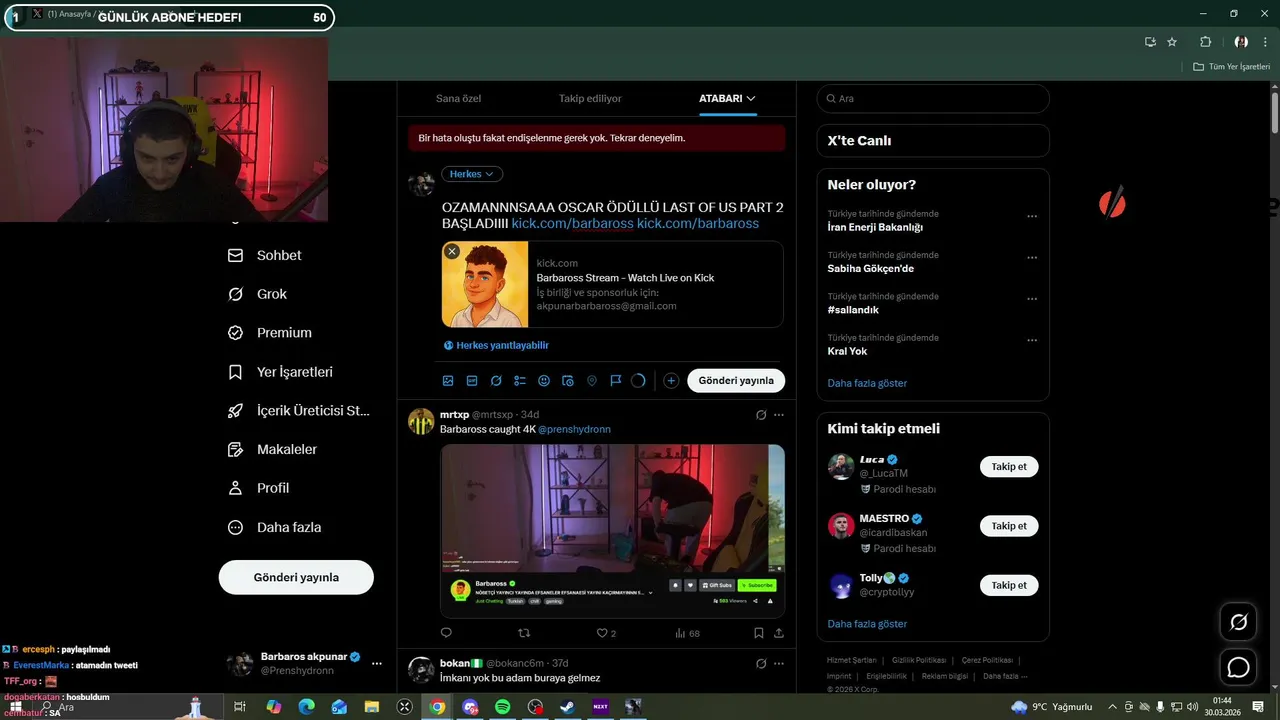Show more follow suggestions link
The width and height of the screenshot is (1280, 720).
coord(867,624)
